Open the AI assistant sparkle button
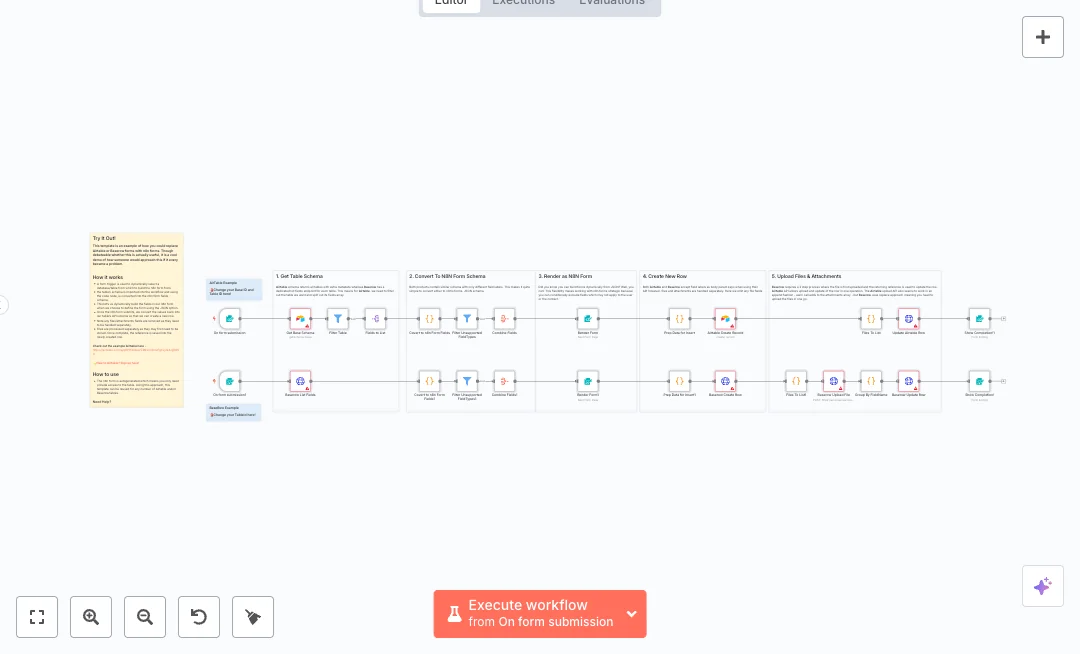Image resolution: width=1080 pixels, height=654 pixels. [1042, 586]
